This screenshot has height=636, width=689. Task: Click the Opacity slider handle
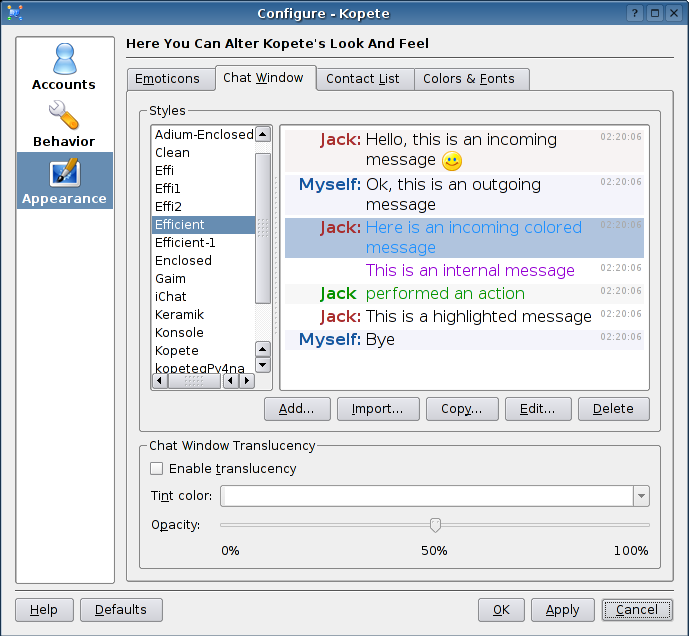(435, 525)
